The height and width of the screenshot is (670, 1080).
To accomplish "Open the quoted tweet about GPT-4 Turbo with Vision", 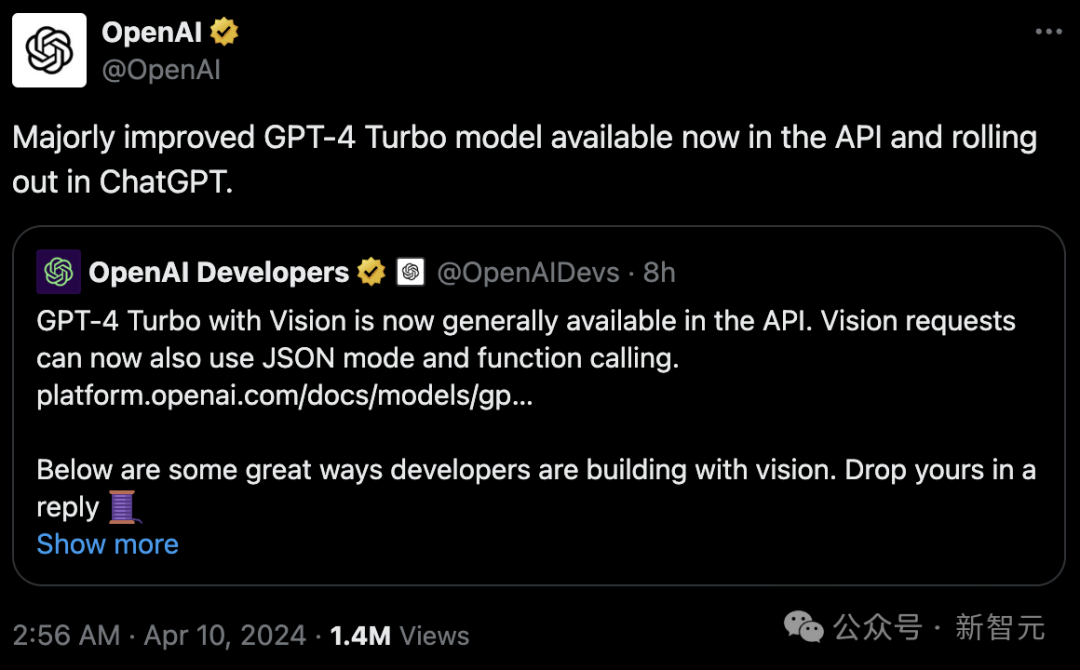I will (x=539, y=406).
